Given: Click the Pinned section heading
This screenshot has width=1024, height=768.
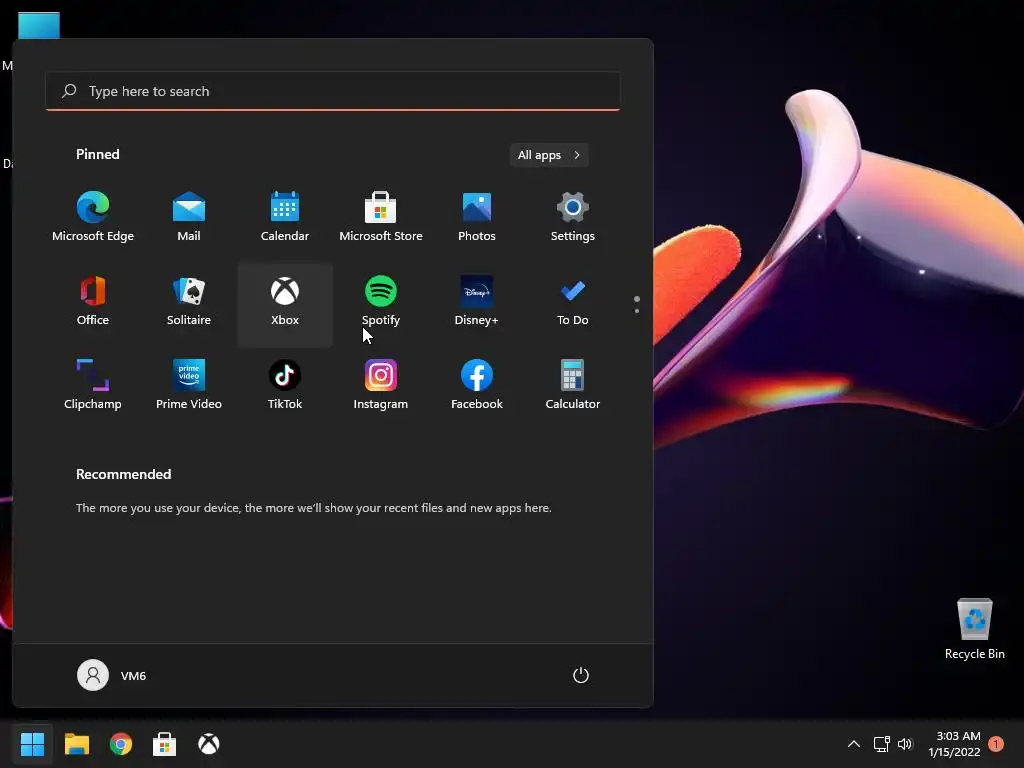Looking at the screenshot, I should click(98, 154).
